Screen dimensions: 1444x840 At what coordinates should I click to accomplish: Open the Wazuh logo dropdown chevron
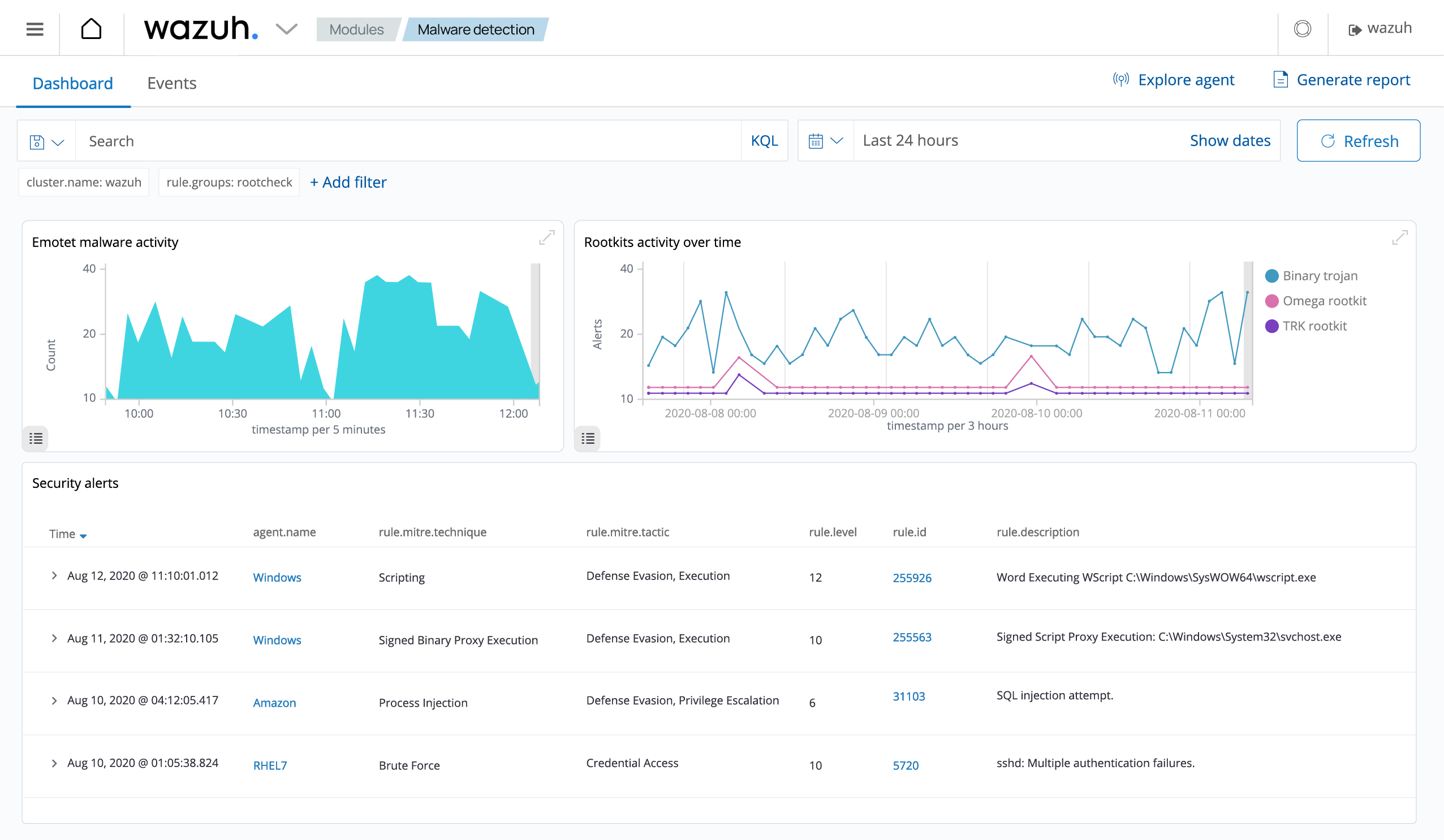click(287, 29)
